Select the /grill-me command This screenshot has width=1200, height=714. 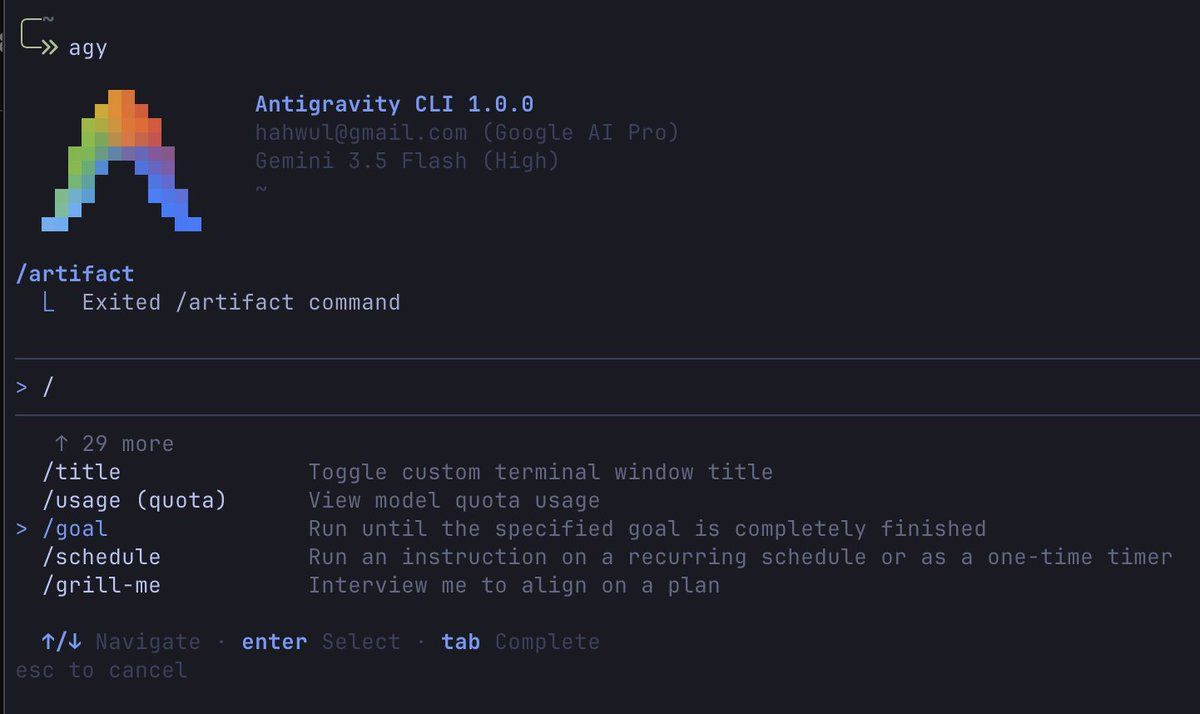(101, 585)
